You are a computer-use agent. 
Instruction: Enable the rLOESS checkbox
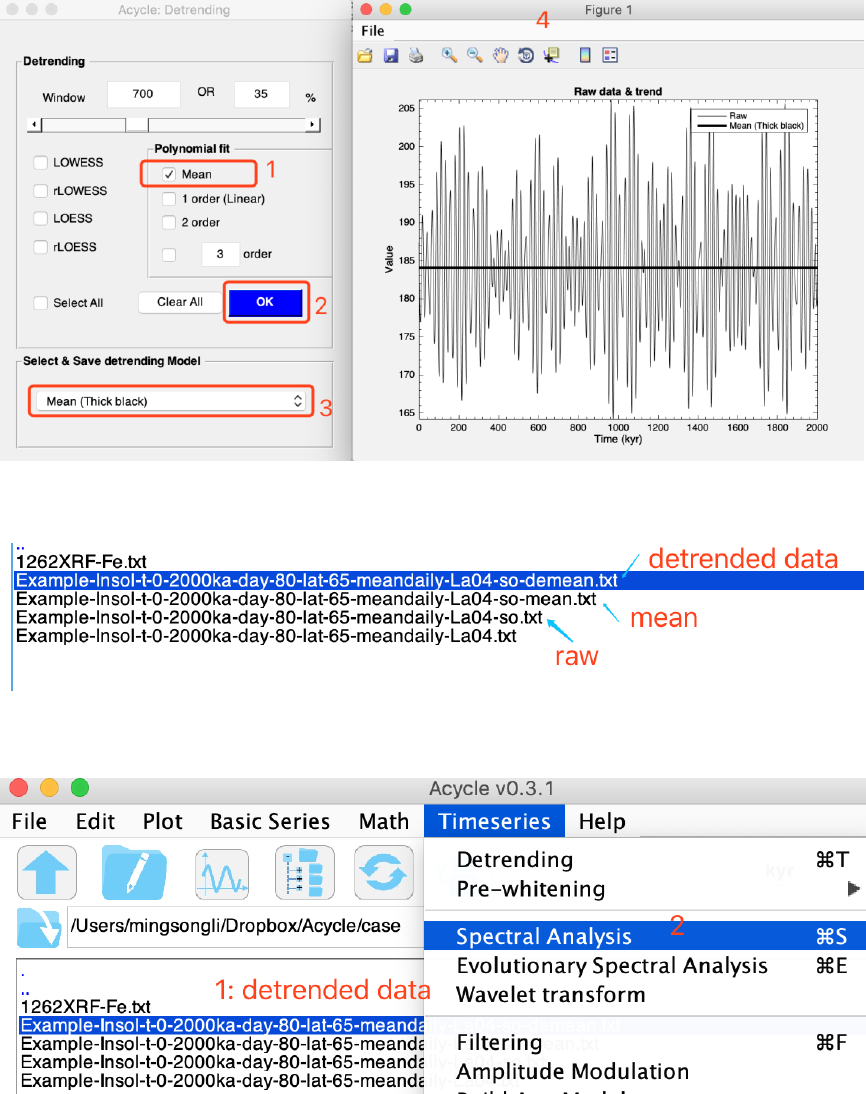point(40,247)
